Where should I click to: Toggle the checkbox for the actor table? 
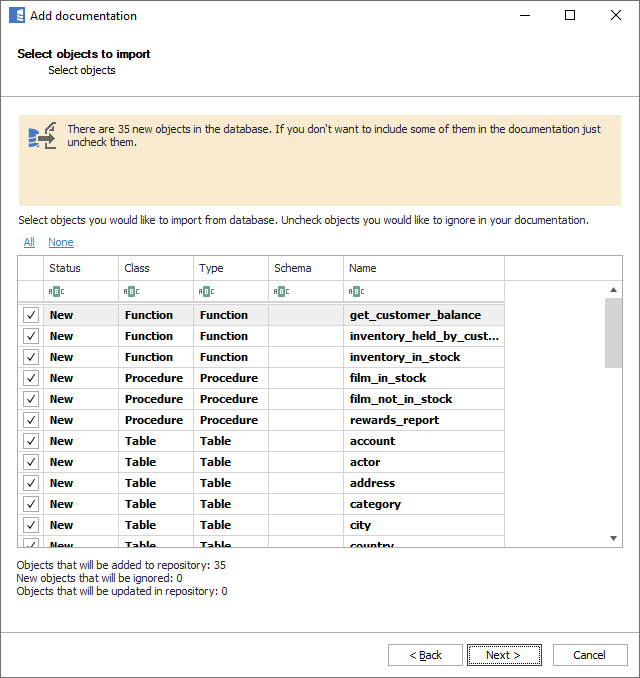[x=31, y=462]
